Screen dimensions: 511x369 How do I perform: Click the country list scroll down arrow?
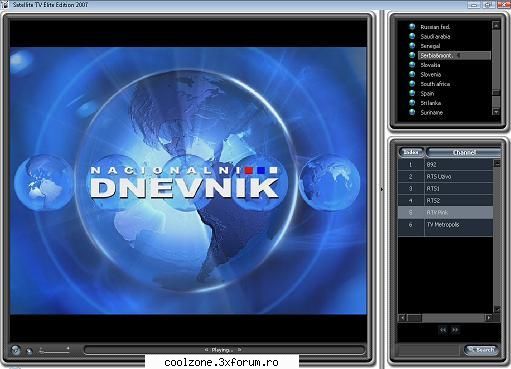pyautogui.click(x=496, y=112)
